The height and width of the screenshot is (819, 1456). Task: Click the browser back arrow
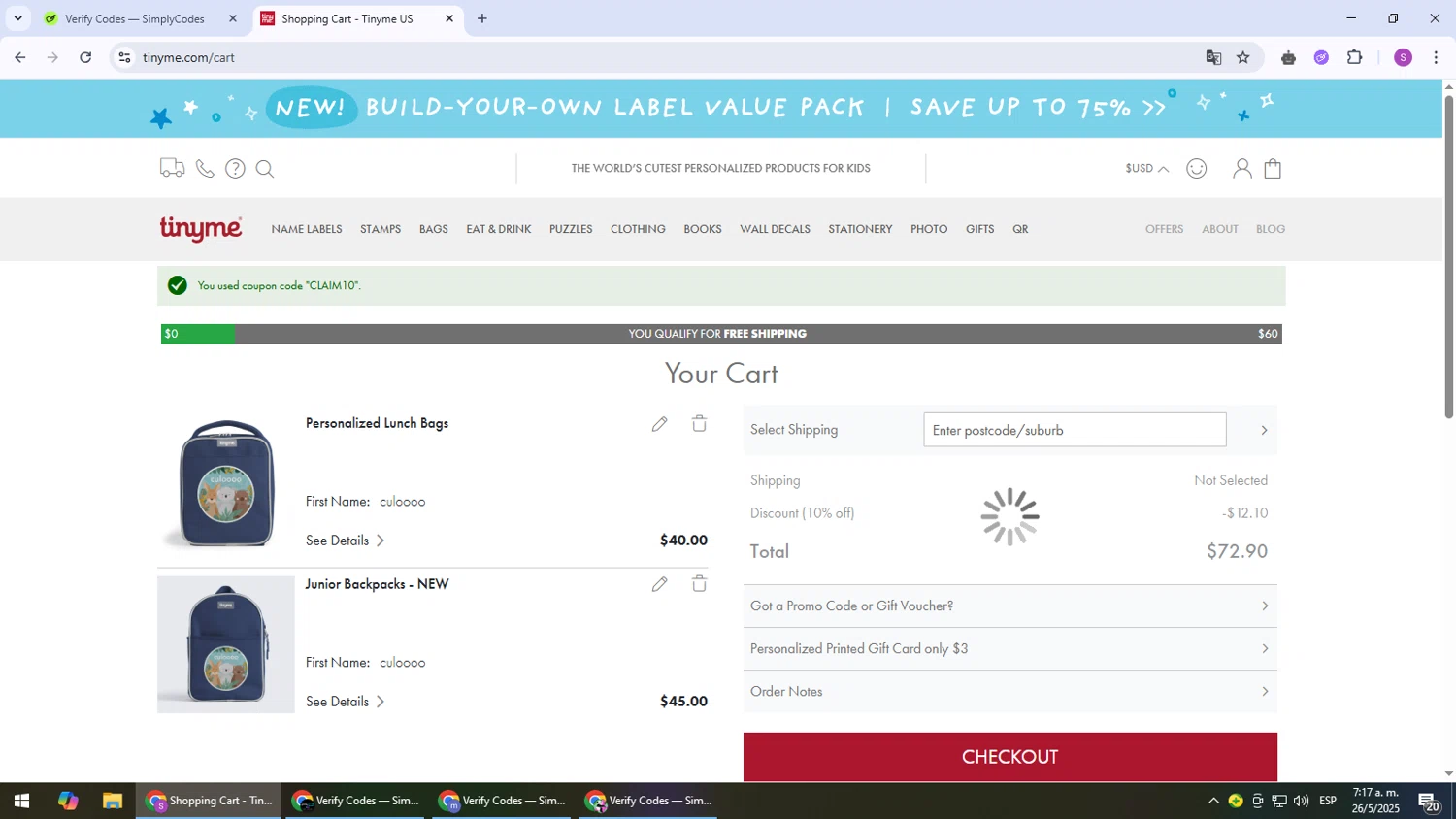coord(19,57)
